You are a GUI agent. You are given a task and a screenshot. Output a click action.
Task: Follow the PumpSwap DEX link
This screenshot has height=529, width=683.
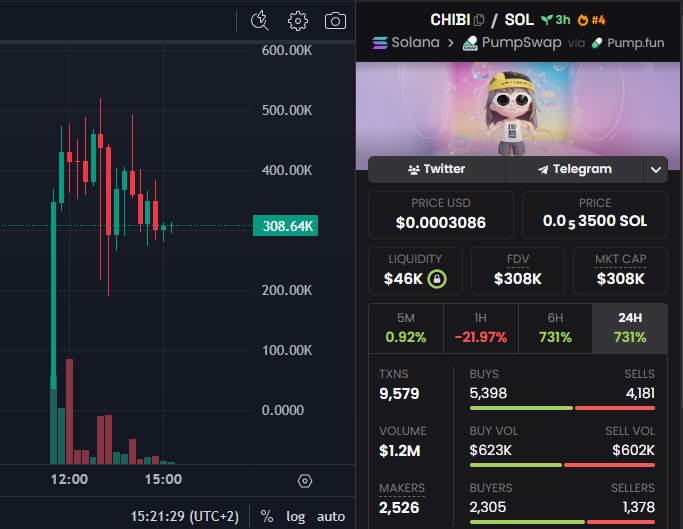pyautogui.click(x=512, y=43)
